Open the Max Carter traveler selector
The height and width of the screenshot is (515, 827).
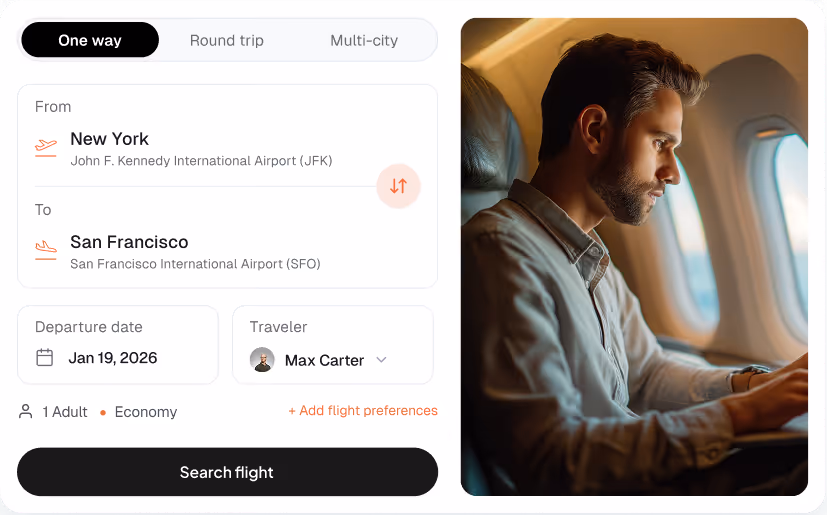pos(333,345)
